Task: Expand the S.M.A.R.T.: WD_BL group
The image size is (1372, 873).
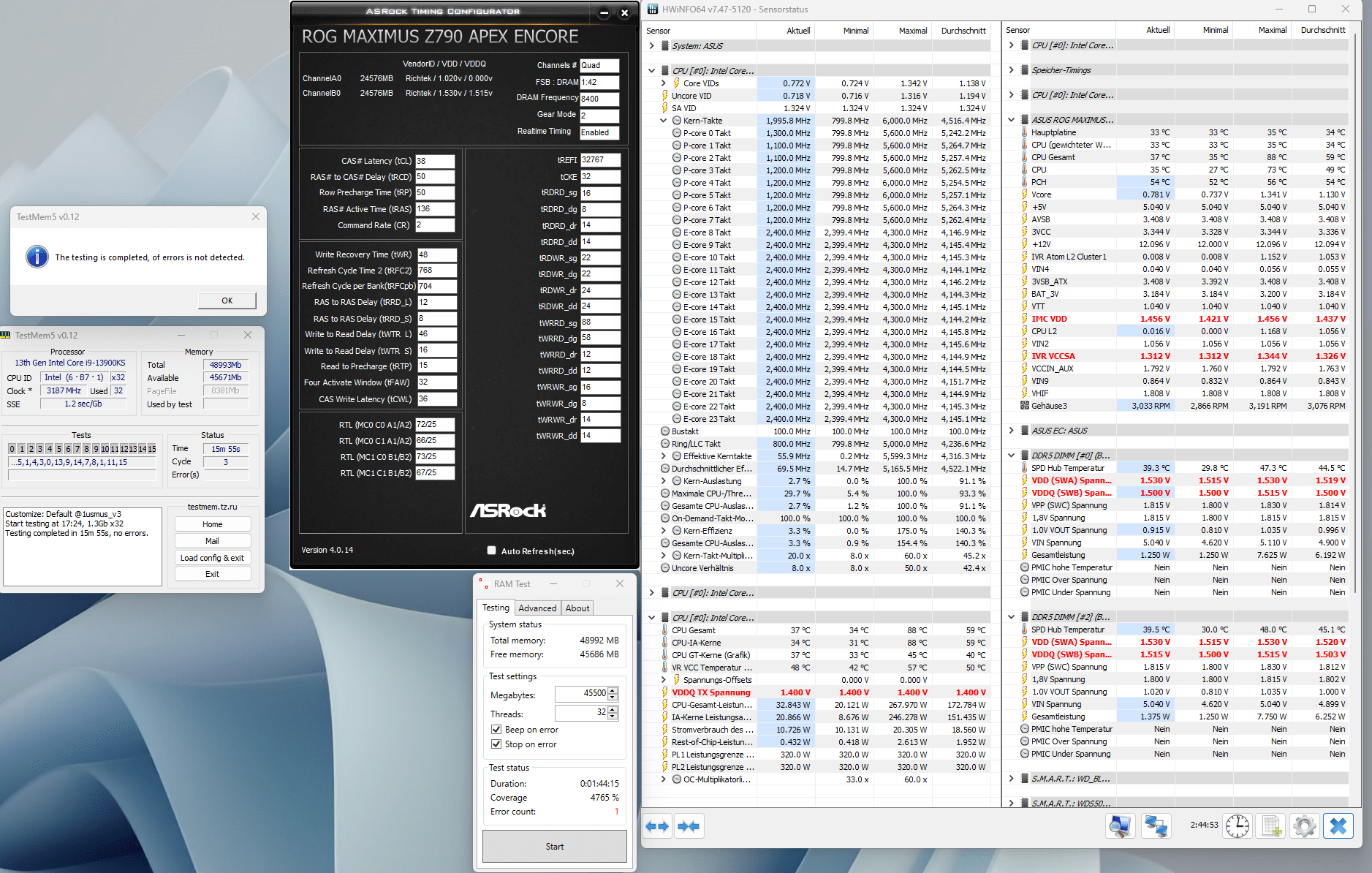Action: point(1011,779)
